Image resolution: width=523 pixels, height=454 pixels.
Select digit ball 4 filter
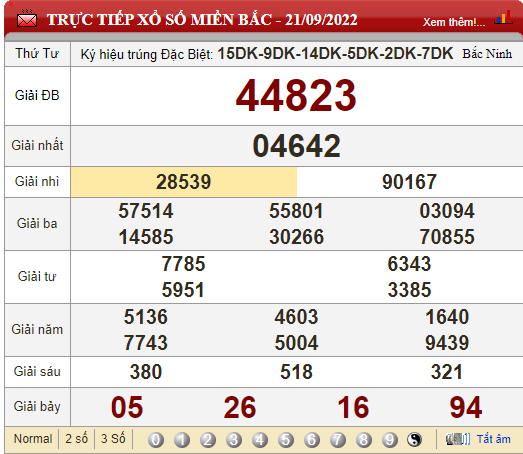[260, 440]
